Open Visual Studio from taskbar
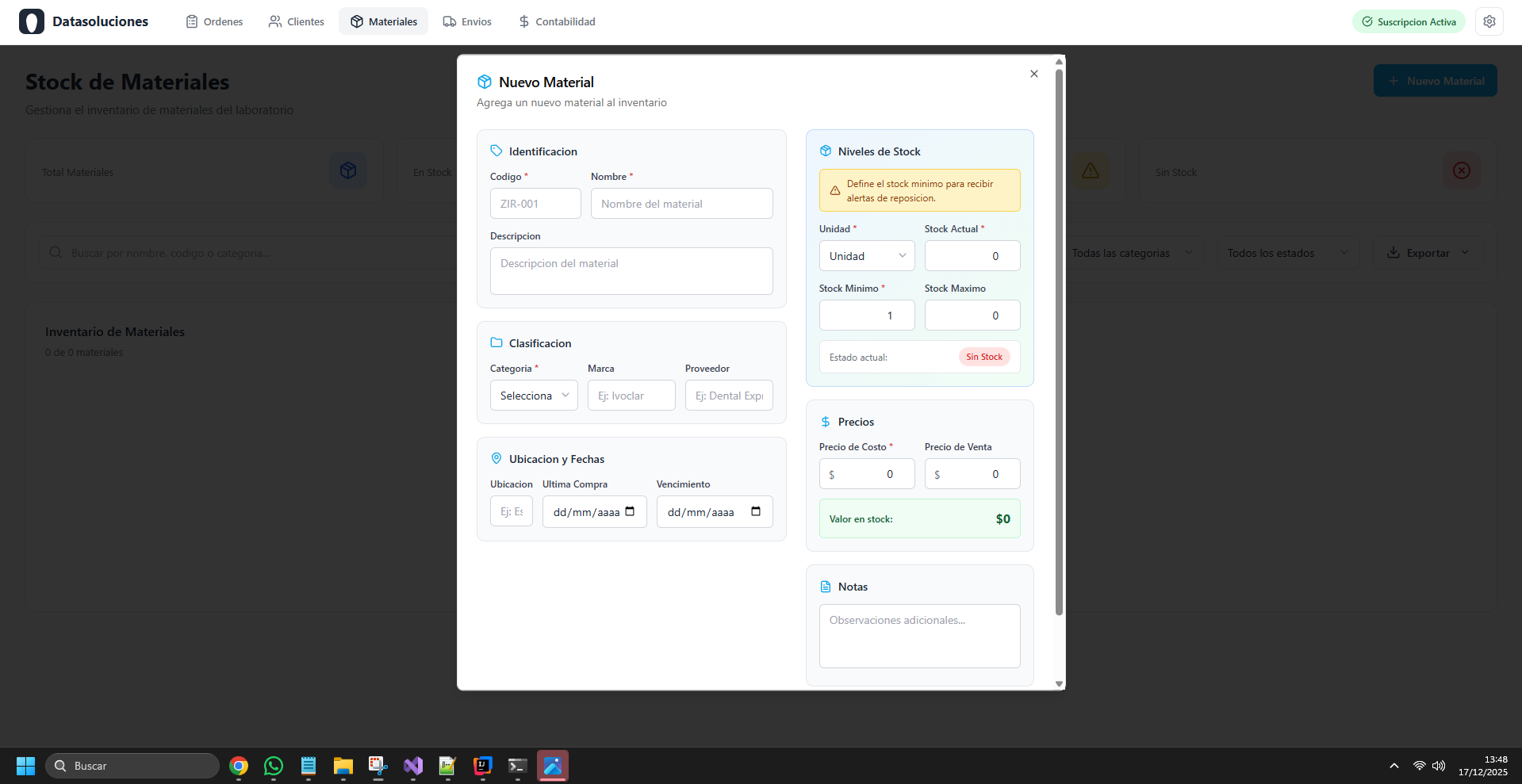1522x784 pixels. (413, 766)
